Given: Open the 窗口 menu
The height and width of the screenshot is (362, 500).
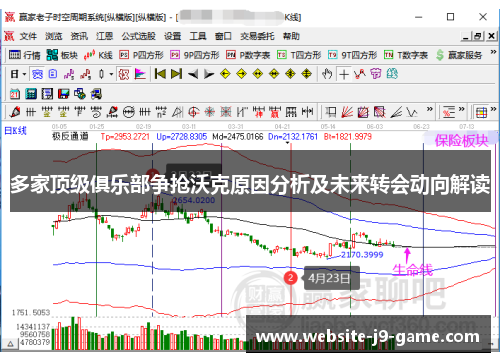Looking at the screenshot, I should tap(223, 36).
